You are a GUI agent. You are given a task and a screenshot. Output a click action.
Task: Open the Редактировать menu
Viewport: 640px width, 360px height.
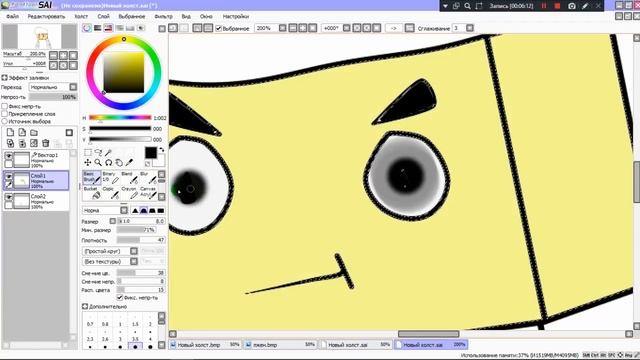[x=46, y=16]
